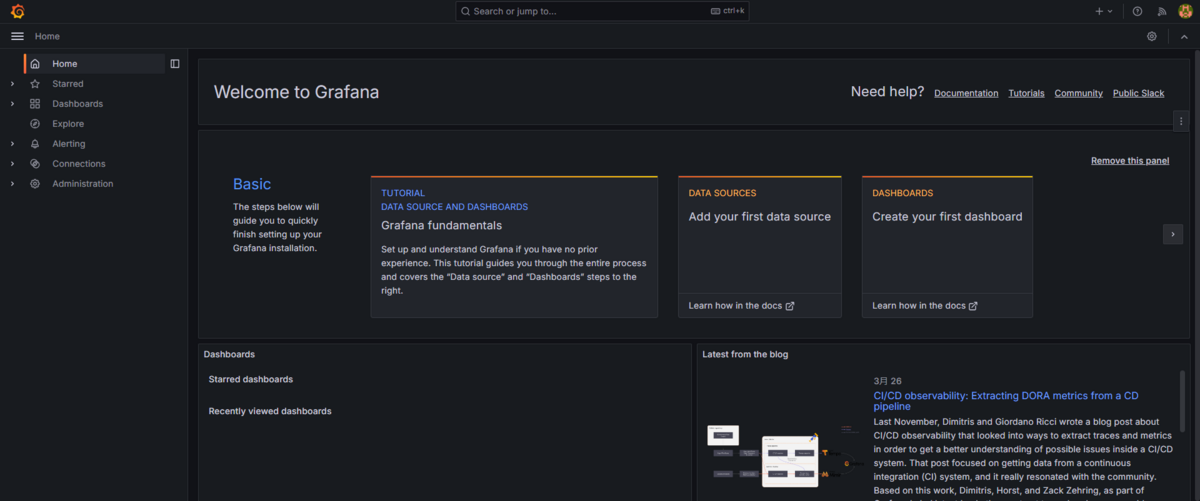1200x501 pixels.
Task: Open the panel three-dot menu
Action: click(x=1181, y=121)
